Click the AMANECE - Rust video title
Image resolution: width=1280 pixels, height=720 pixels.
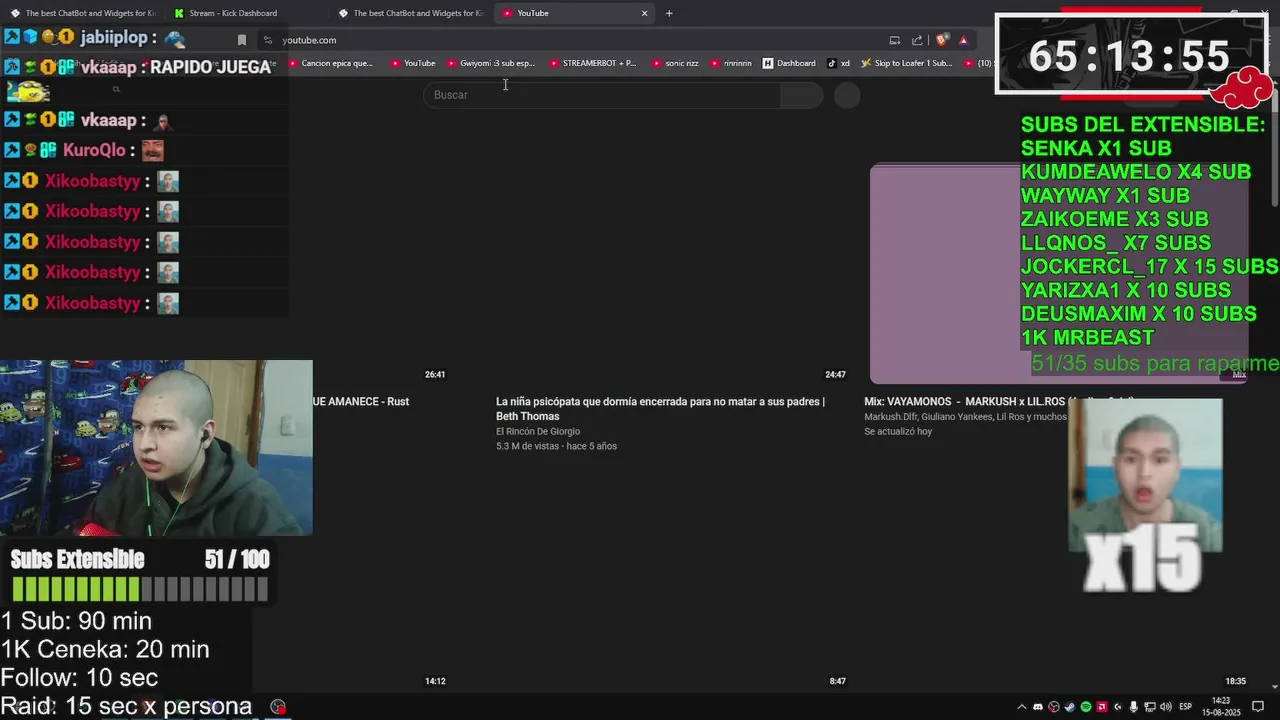[361, 402]
